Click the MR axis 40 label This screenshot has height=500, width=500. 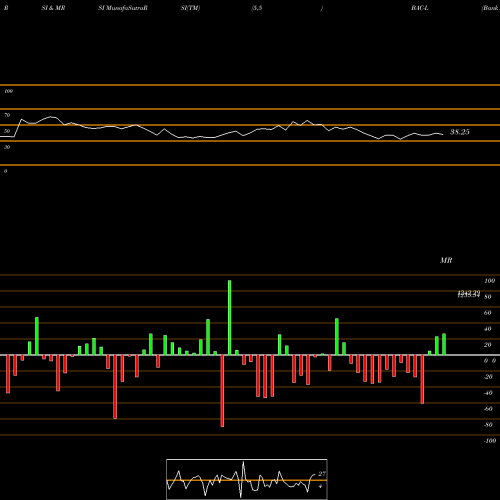click(x=488, y=329)
